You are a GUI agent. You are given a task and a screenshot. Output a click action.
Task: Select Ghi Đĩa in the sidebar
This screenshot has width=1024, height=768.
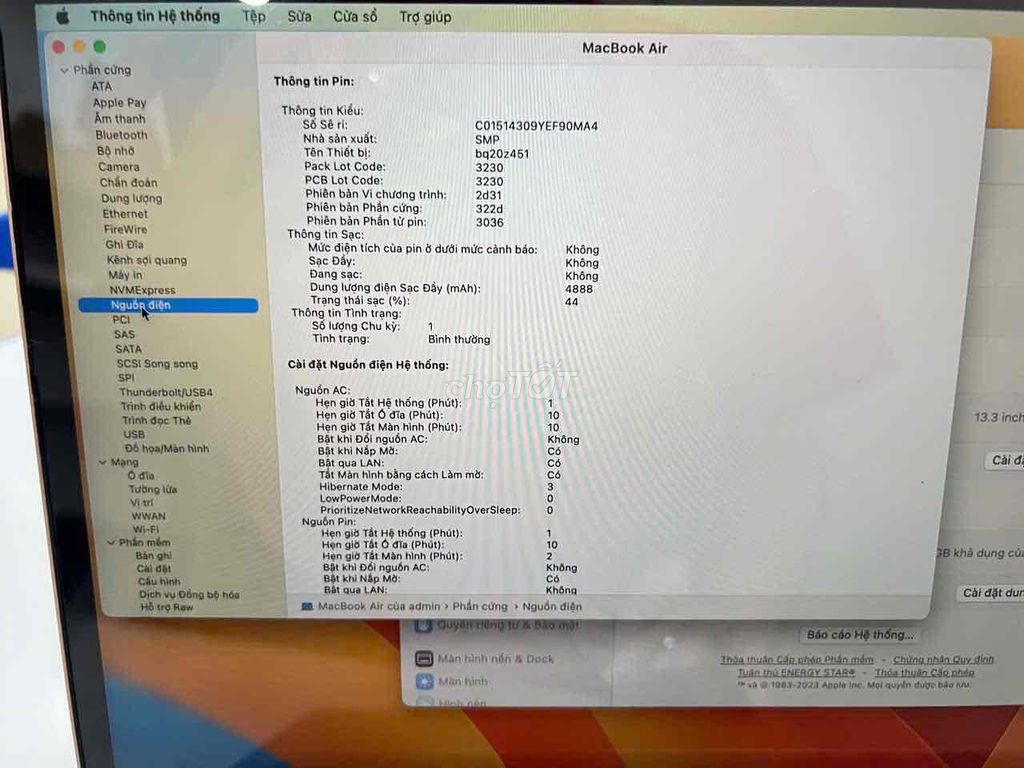[x=124, y=244]
